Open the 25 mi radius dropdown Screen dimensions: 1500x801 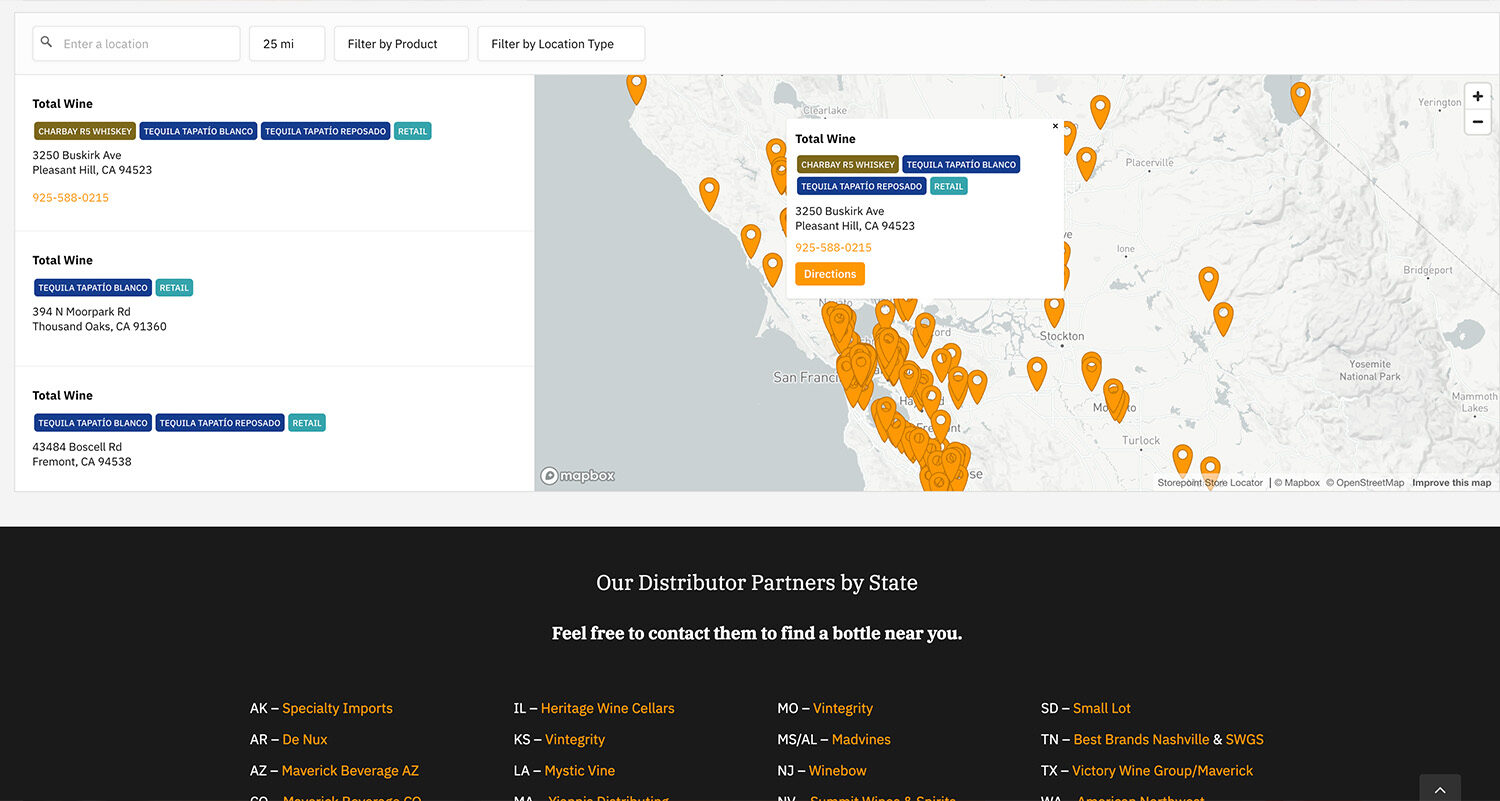[x=287, y=44]
